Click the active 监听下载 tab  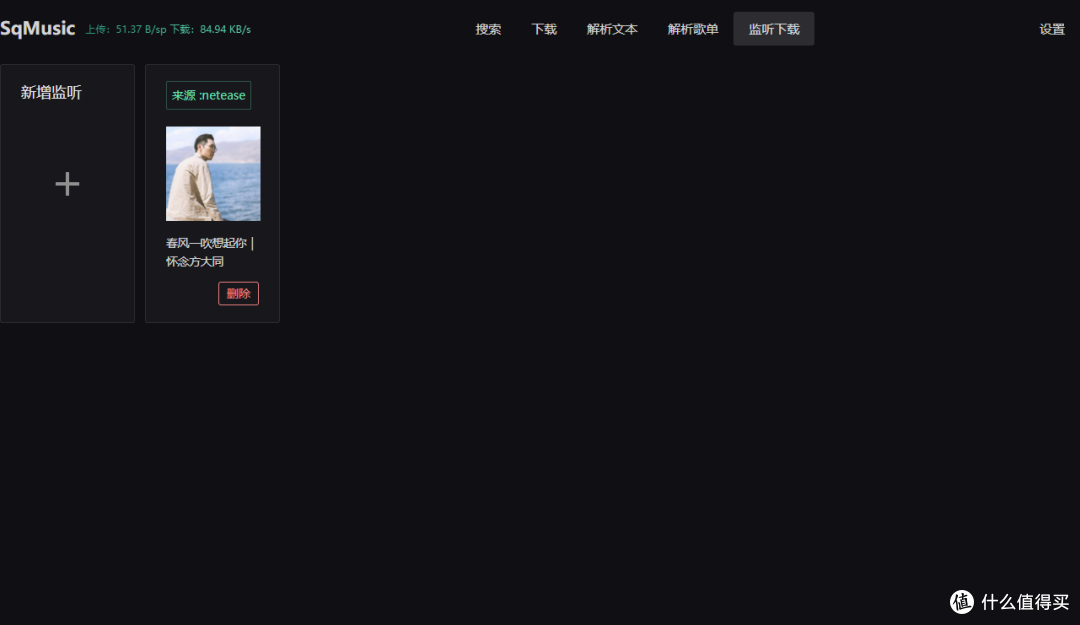tap(774, 29)
